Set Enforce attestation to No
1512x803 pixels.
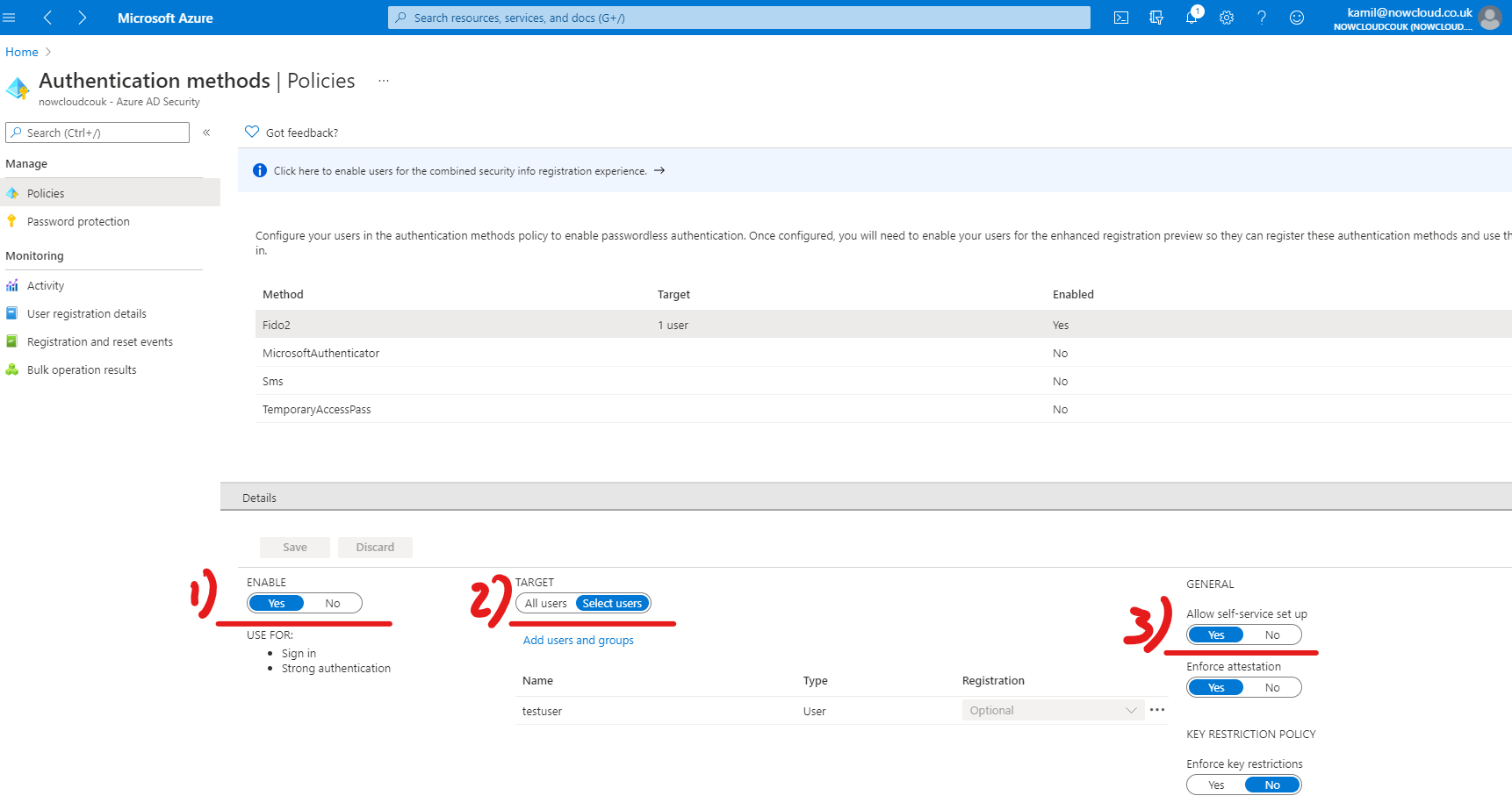(x=1272, y=687)
